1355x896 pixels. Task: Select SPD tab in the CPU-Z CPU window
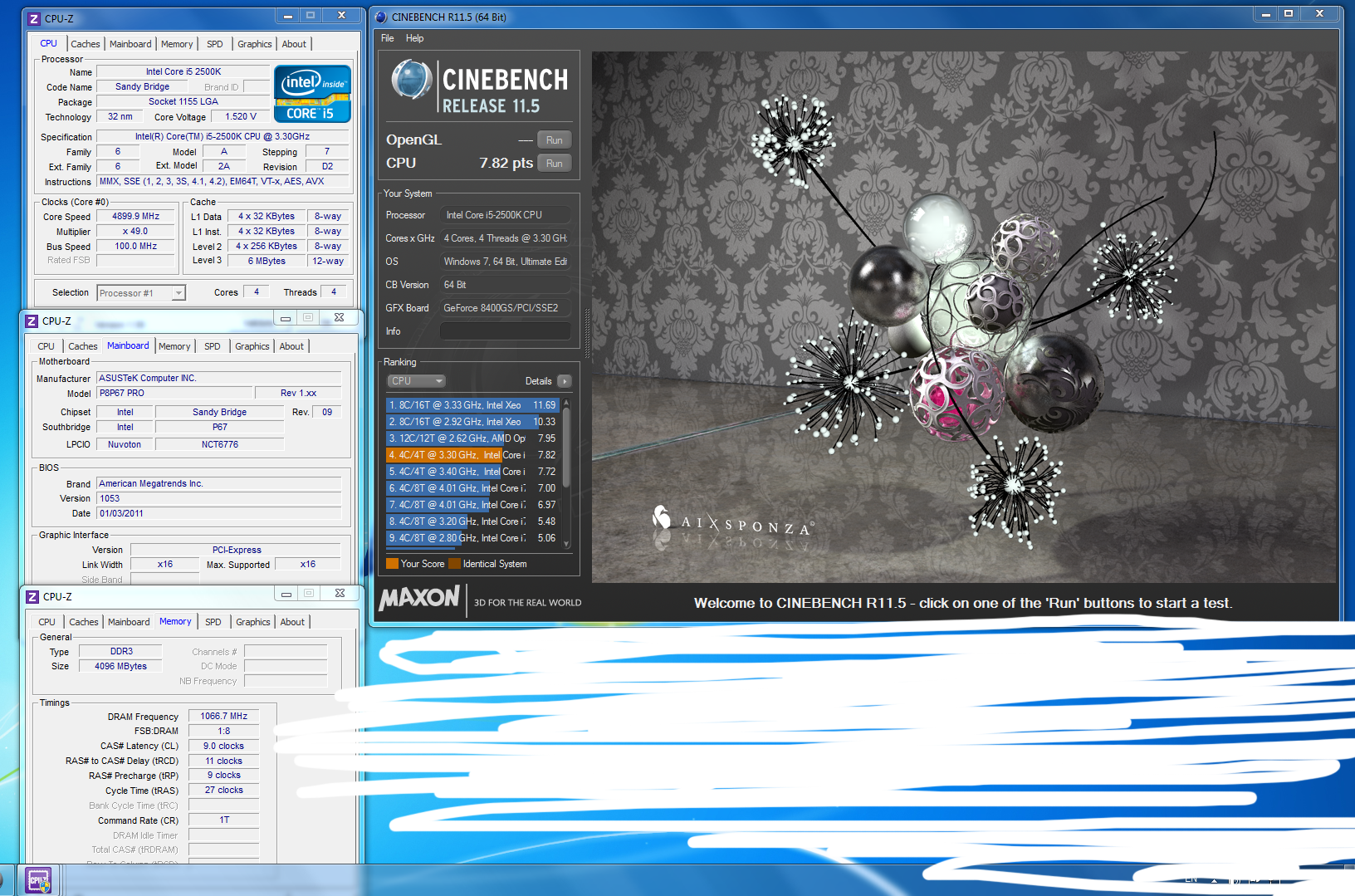[215, 44]
